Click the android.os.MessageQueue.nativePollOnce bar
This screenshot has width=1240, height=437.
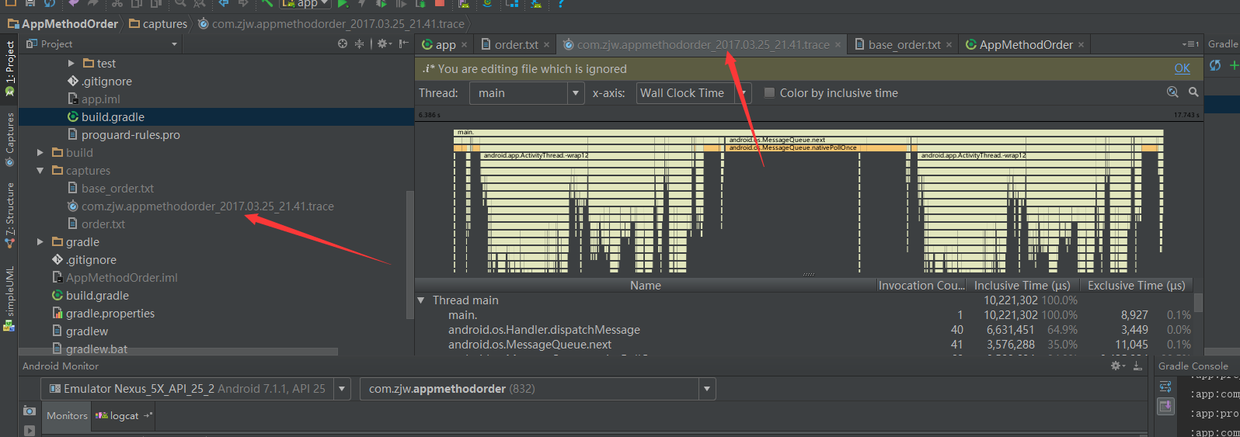(815, 148)
